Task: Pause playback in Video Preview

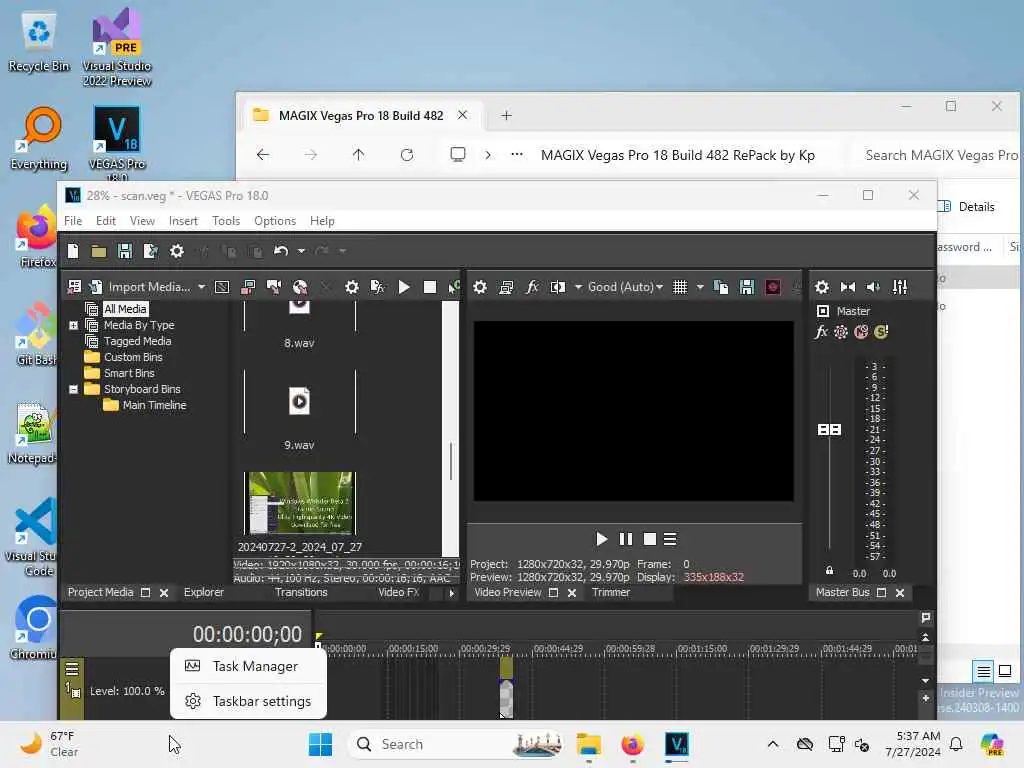Action: click(x=626, y=539)
